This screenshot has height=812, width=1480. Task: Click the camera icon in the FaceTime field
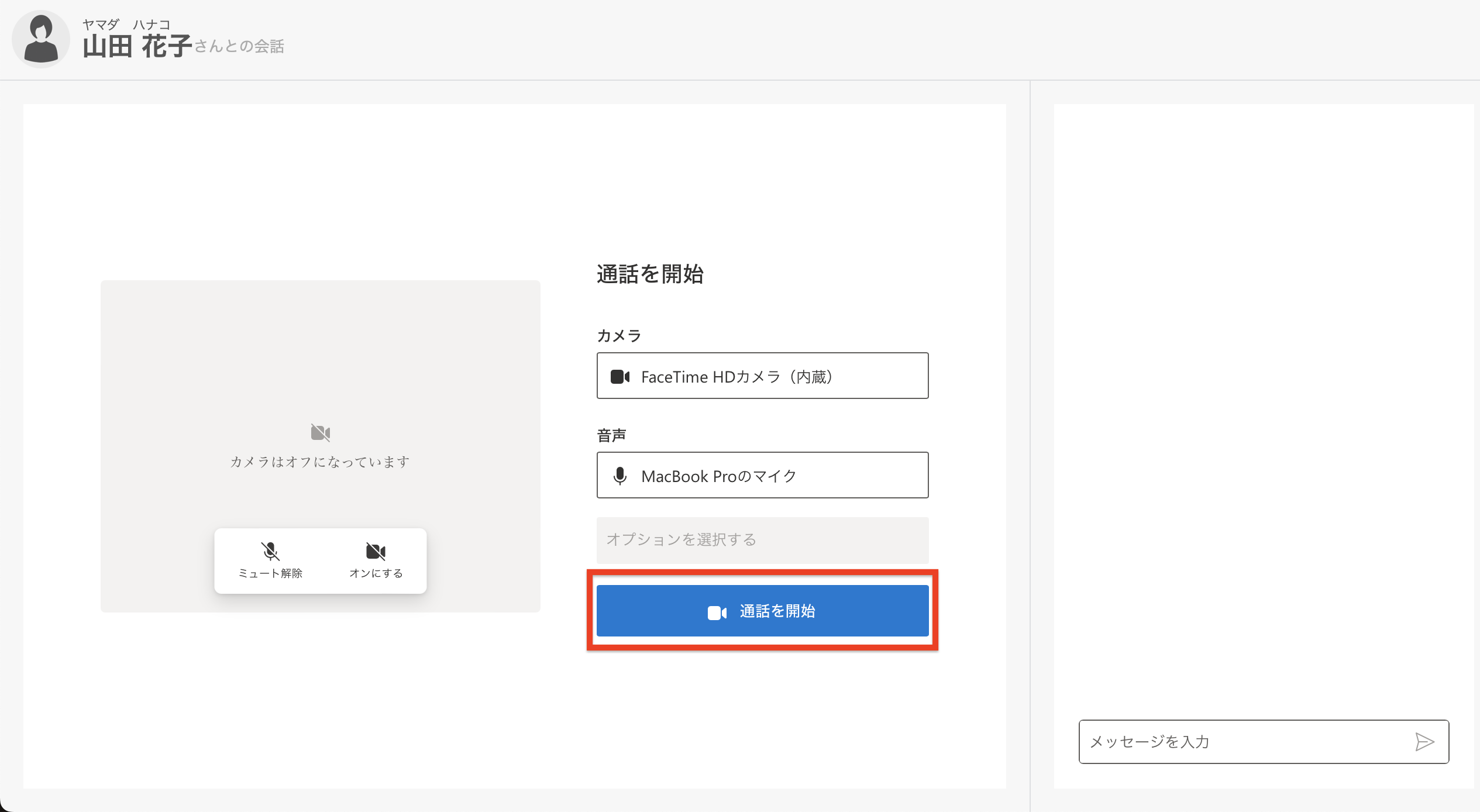[x=620, y=377]
